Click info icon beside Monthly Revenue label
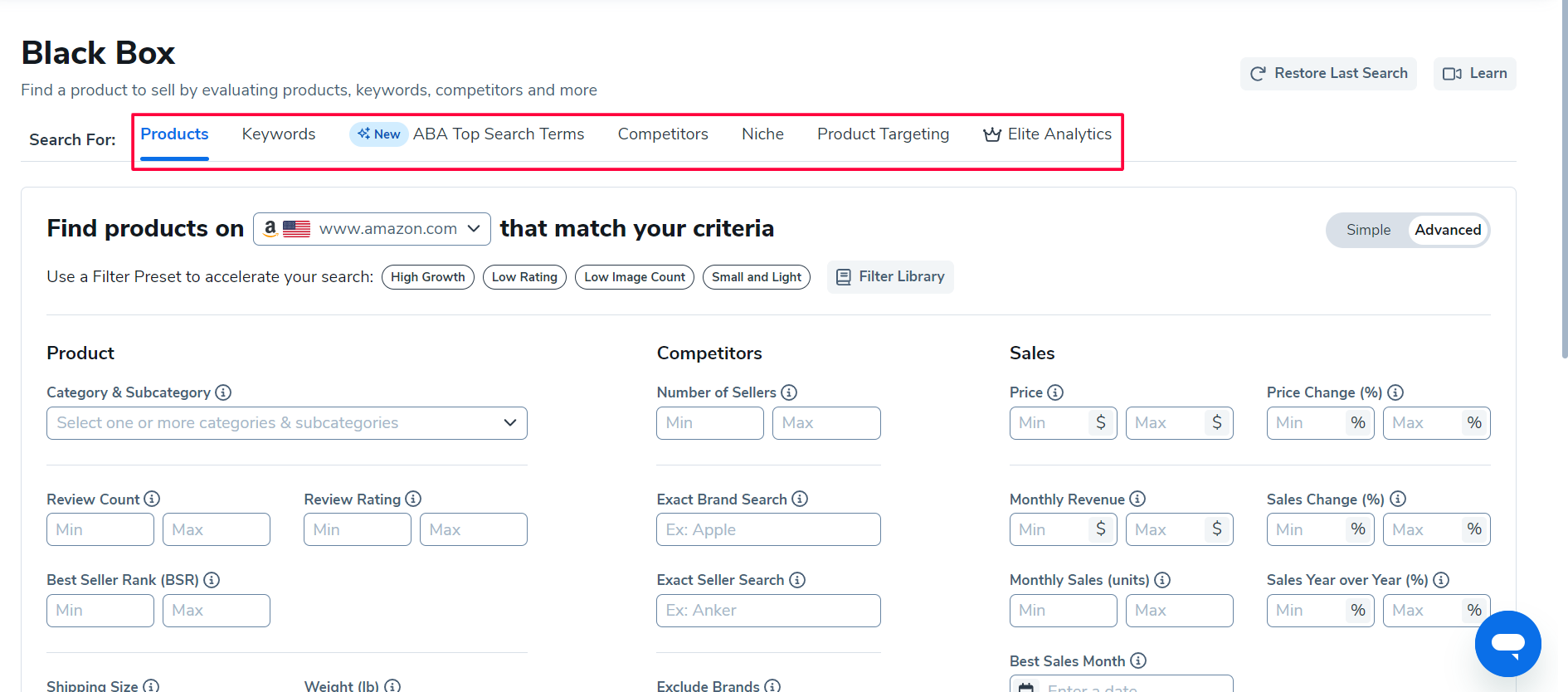This screenshot has width=1568, height=692. pyautogui.click(x=1137, y=499)
